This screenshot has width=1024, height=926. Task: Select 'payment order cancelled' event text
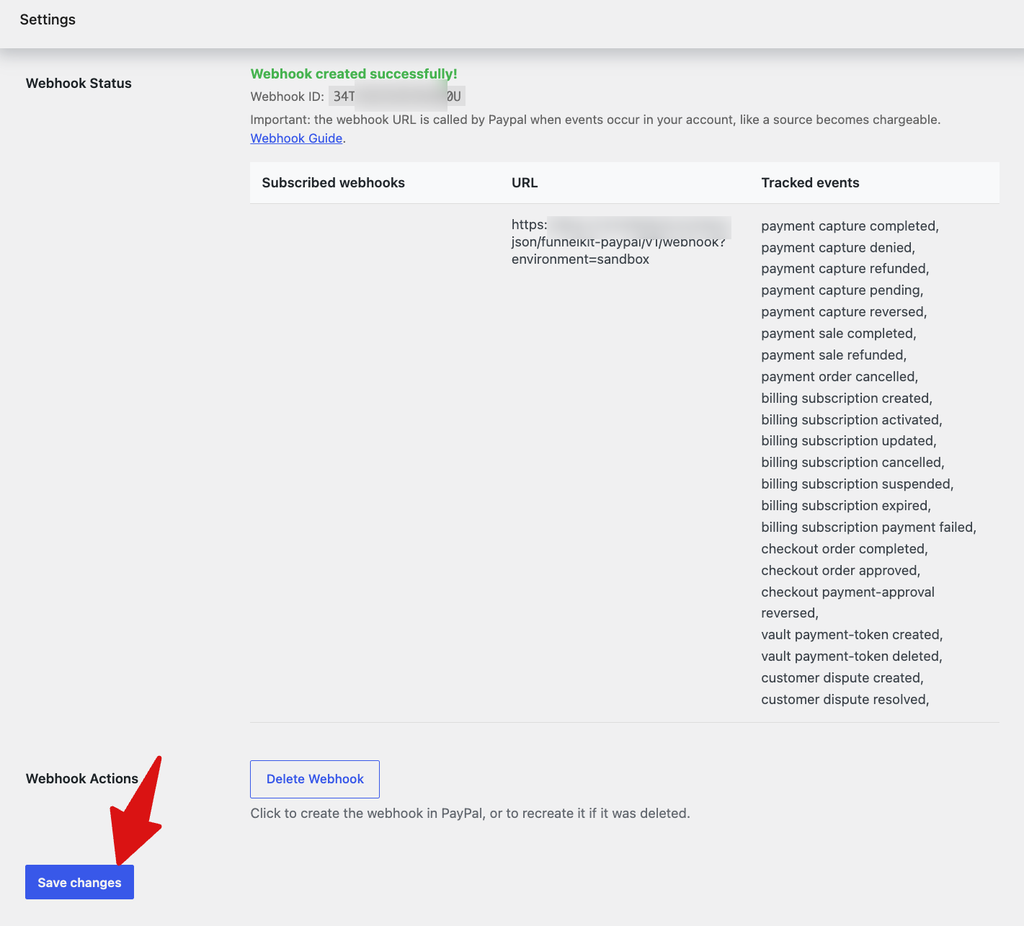pyautogui.click(x=839, y=376)
